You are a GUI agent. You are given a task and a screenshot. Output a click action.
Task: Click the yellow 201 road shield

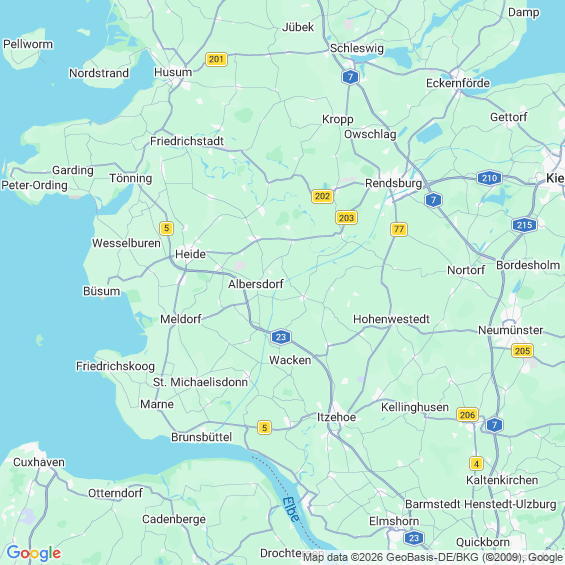pyautogui.click(x=216, y=59)
